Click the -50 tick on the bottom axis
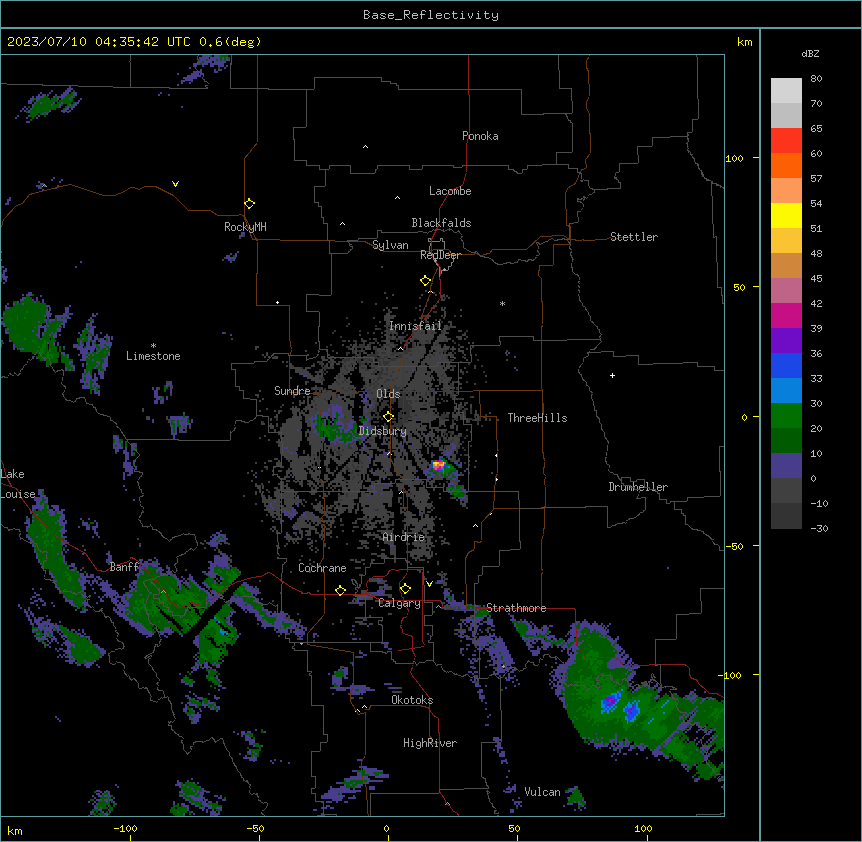The height and width of the screenshot is (842, 862). point(255,828)
